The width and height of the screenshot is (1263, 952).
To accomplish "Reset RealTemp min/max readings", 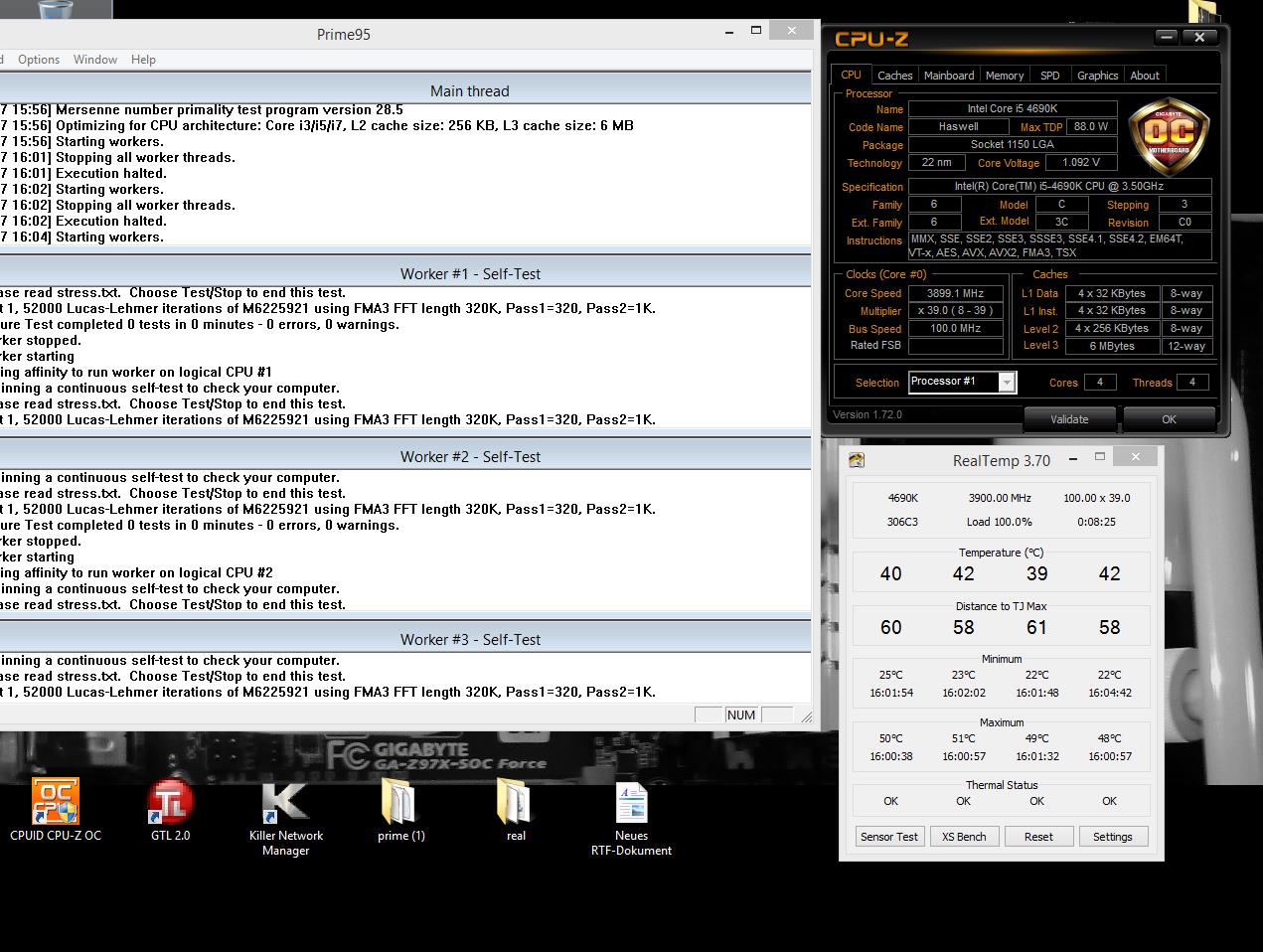I will click(1038, 837).
